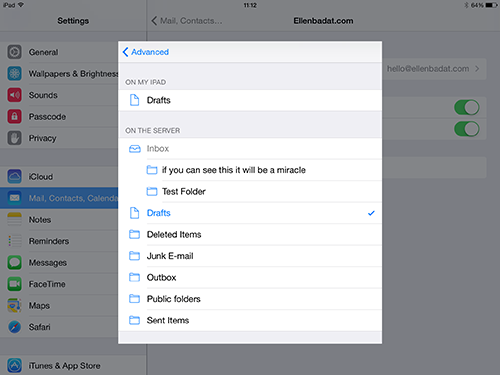The height and width of the screenshot is (375, 500).
Task: Open FaceTime camera icon
Action: 14,284
